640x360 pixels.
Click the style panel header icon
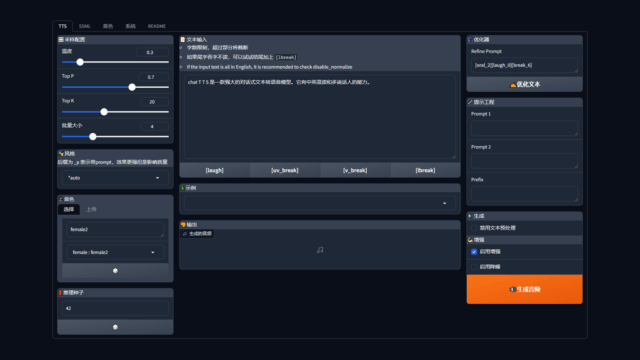coord(61,153)
